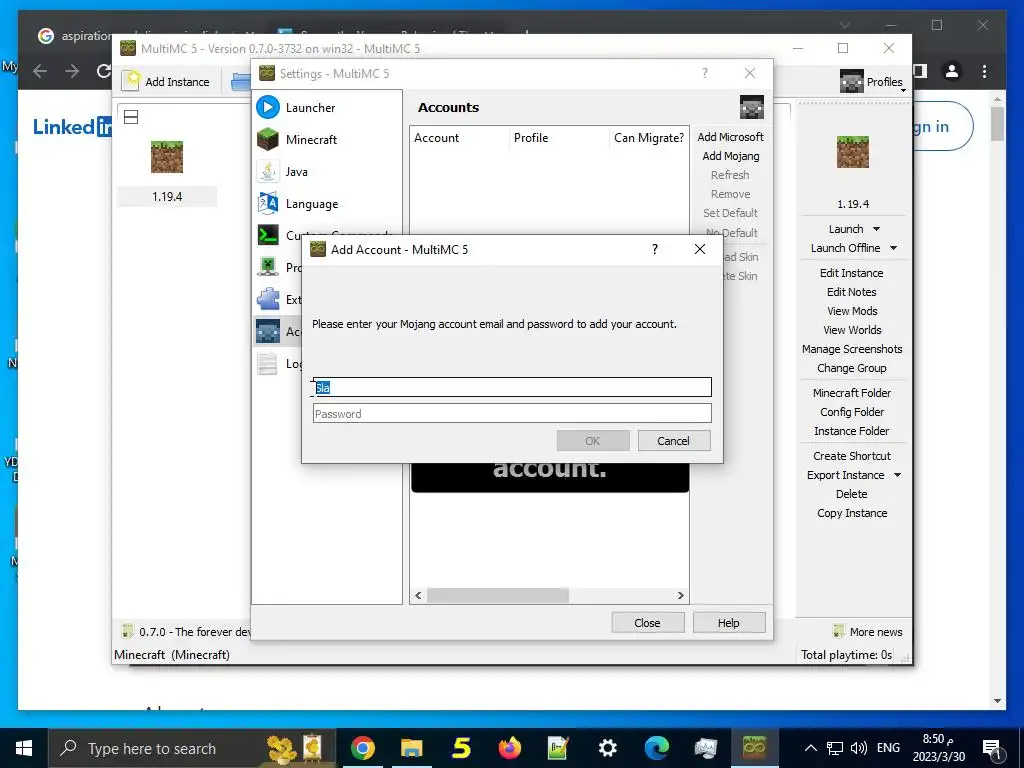This screenshot has width=1024, height=768.
Task: Click Add Microsoft account button
Action: coord(730,137)
